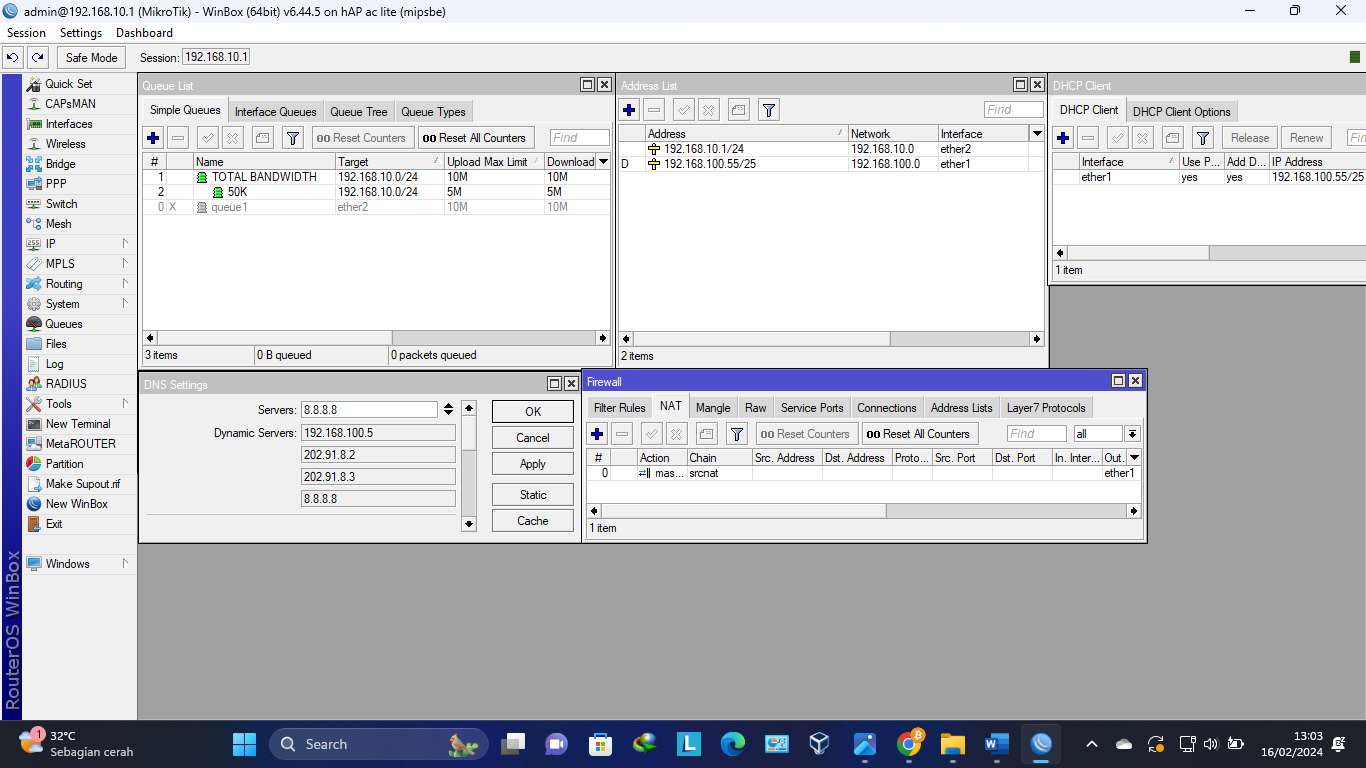Open the Firewall 'all' chain dropdown
This screenshot has width=1366, height=768.
[x=1132, y=434]
